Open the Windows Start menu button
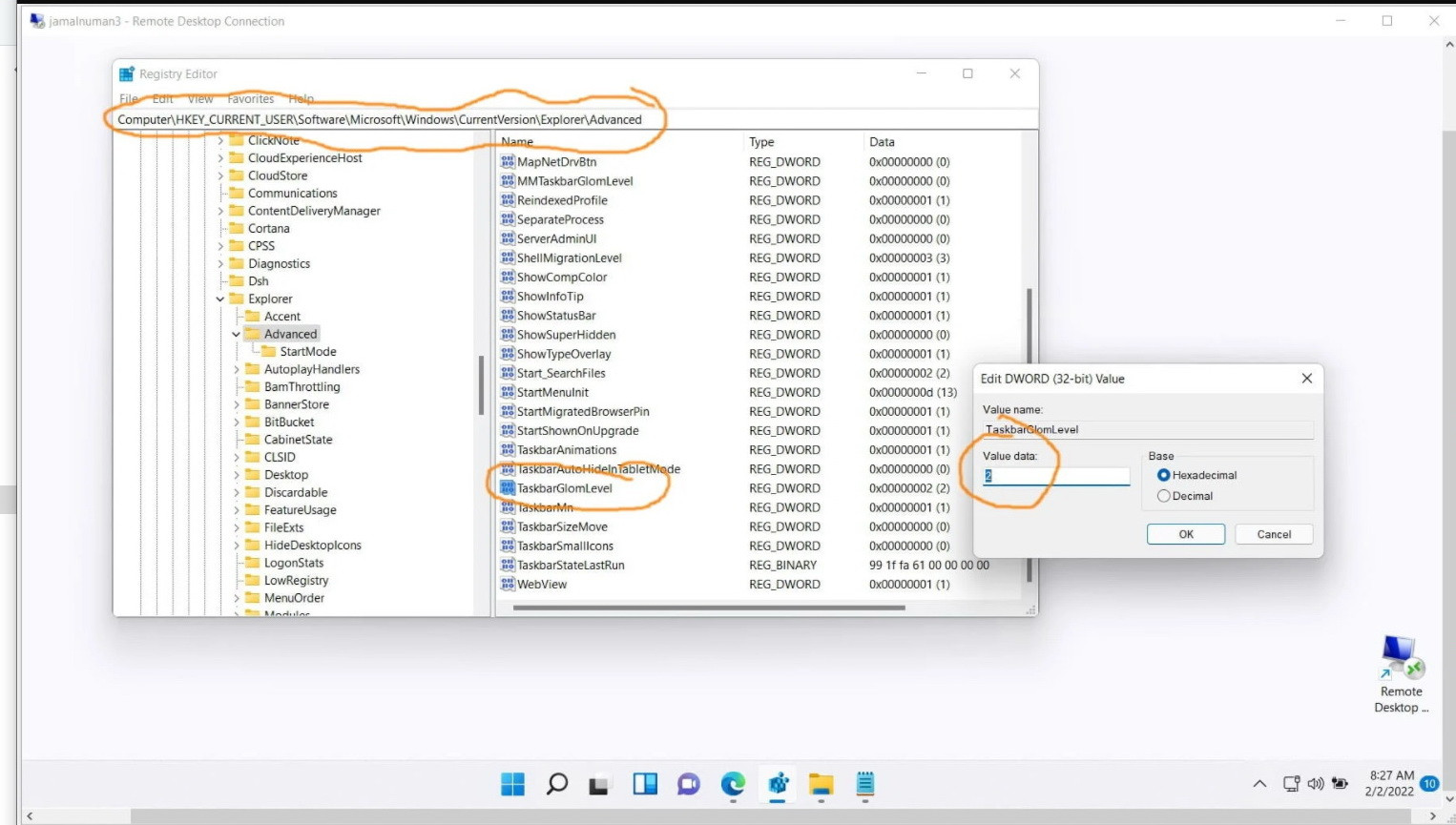 click(x=512, y=784)
